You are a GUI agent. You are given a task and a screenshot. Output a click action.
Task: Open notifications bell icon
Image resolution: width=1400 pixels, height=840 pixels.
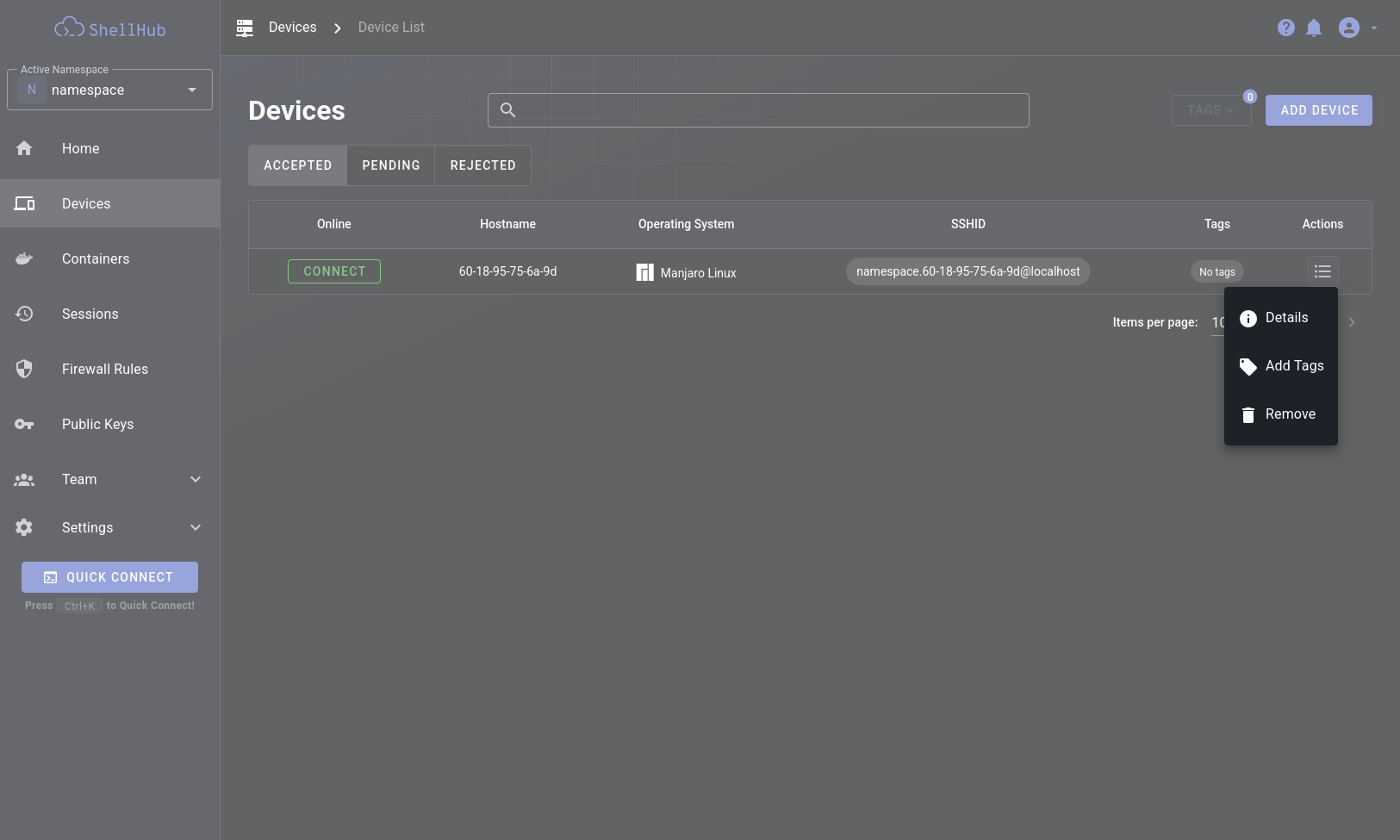tap(1314, 28)
